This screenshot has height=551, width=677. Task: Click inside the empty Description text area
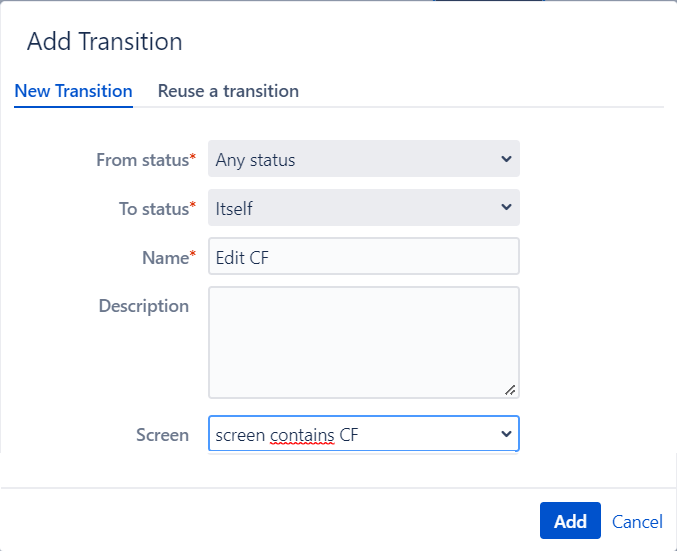tap(364, 342)
